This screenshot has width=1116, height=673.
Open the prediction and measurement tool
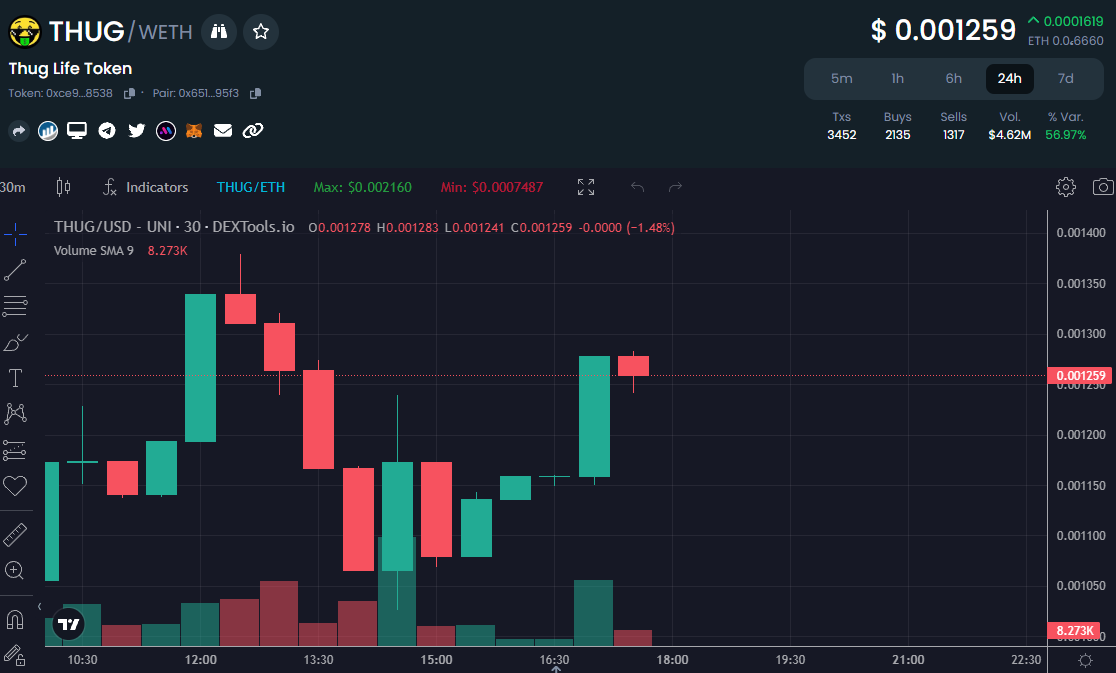[15, 450]
